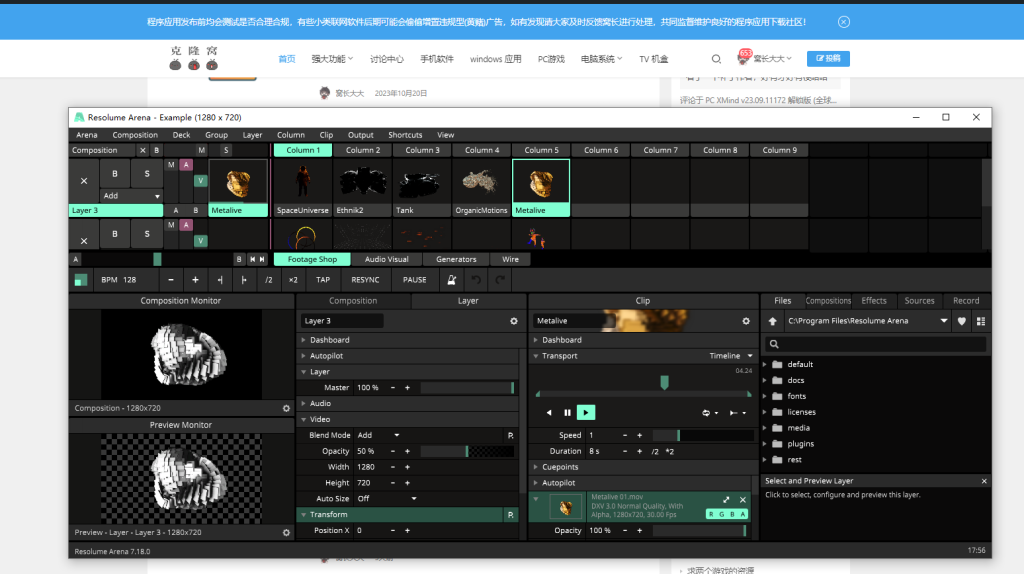Toggle the green BPM sync square
The width and height of the screenshot is (1024, 574).
point(80,280)
